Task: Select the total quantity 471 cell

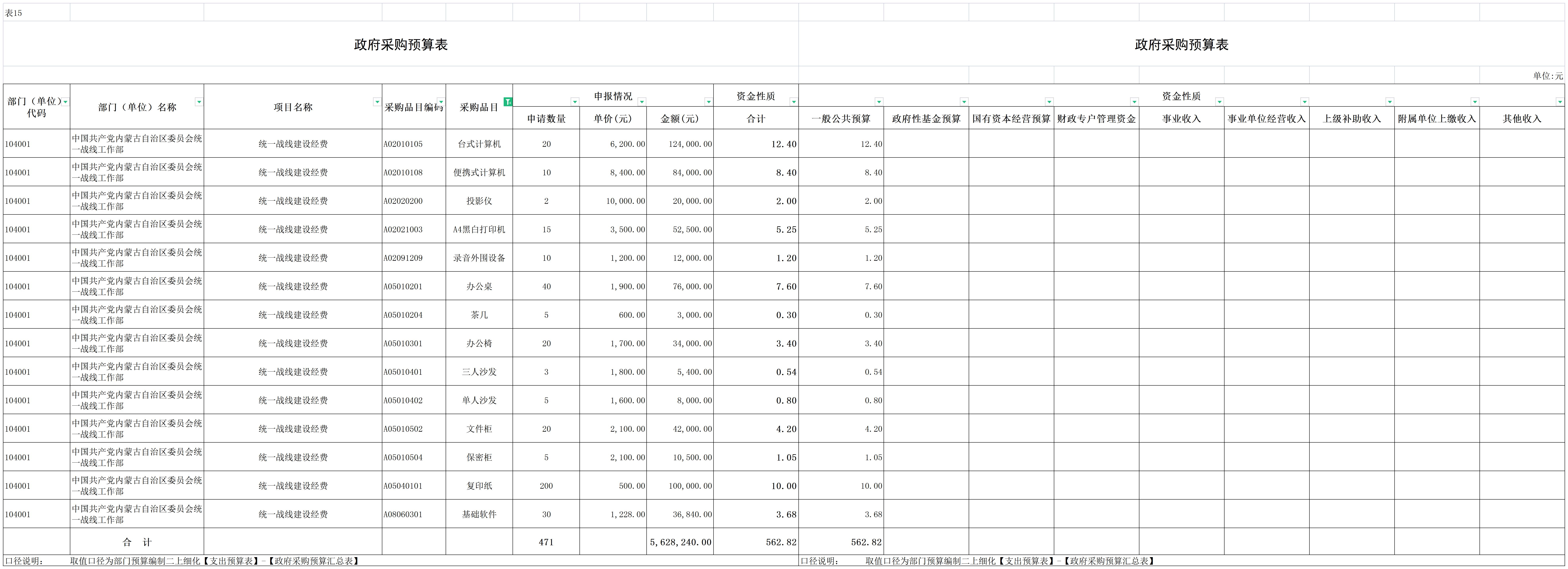Action: click(546, 542)
